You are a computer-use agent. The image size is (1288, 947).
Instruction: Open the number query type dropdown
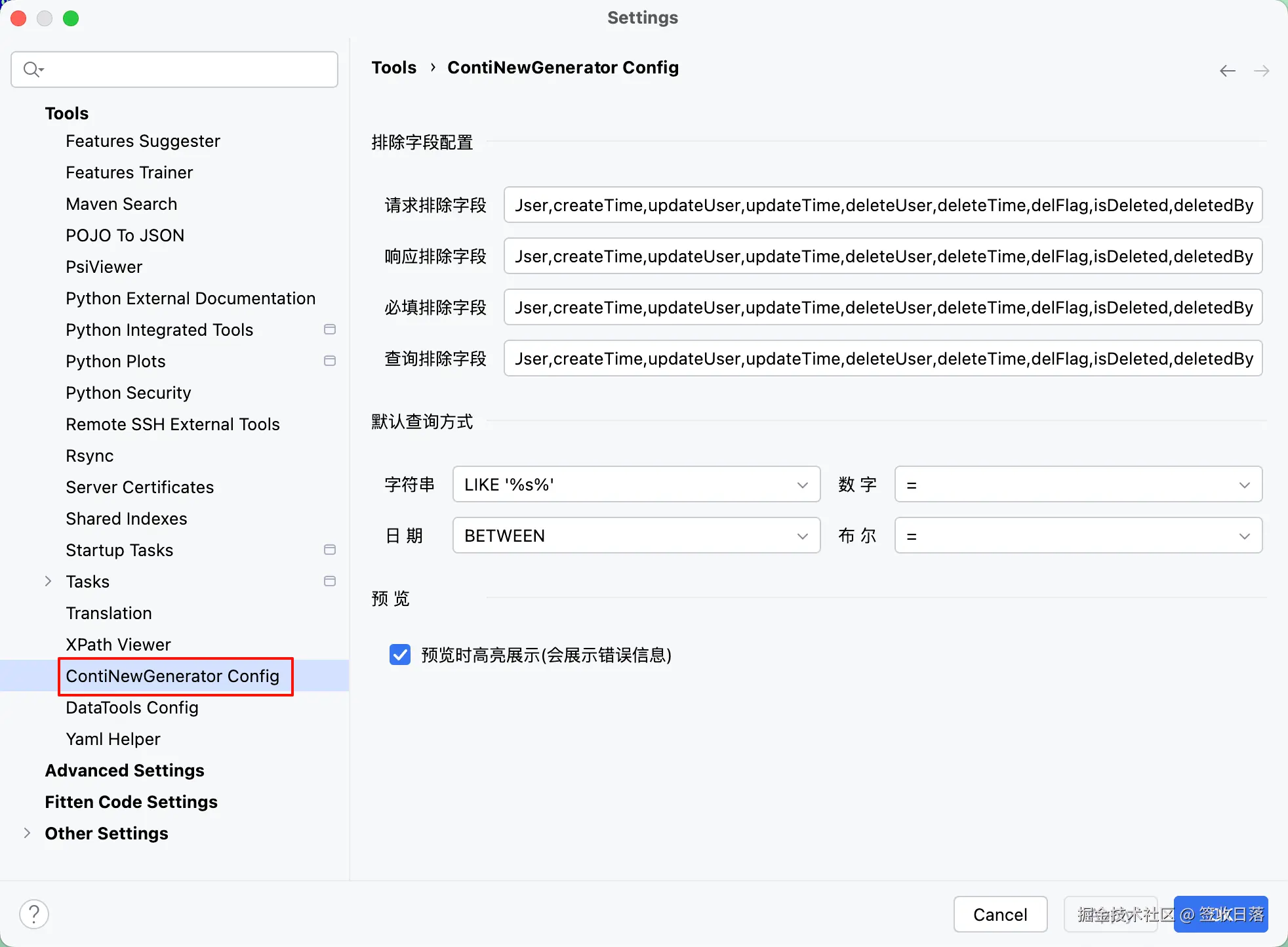[x=1078, y=485]
